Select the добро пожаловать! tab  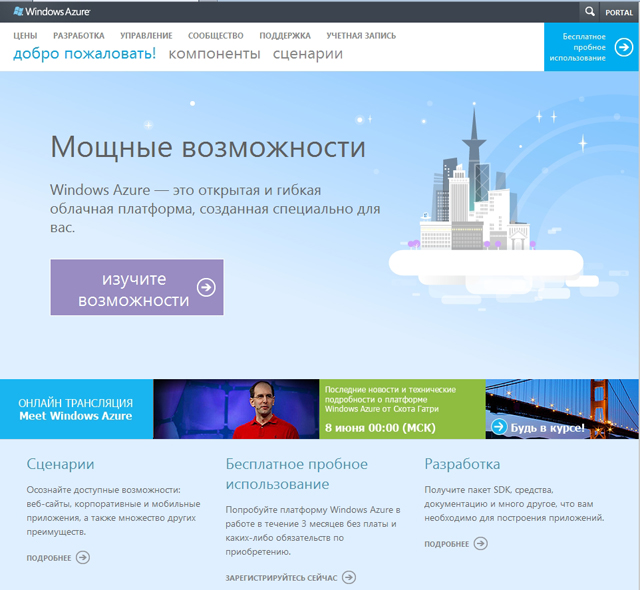84,54
